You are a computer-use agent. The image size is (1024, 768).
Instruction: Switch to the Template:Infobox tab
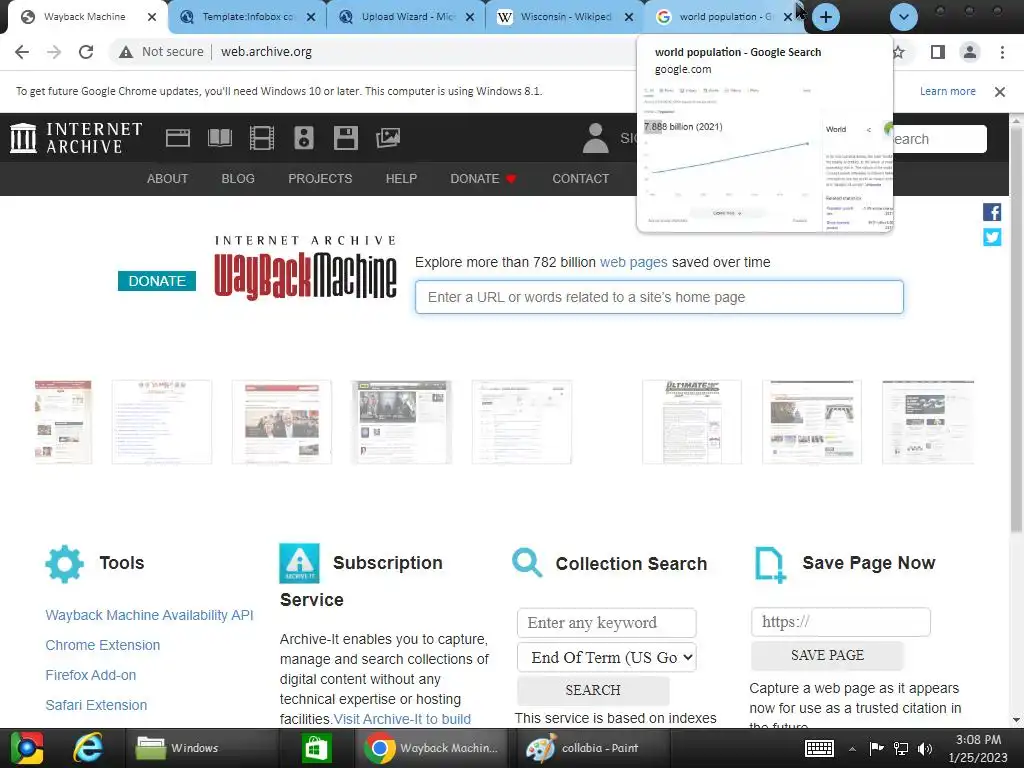click(x=249, y=17)
